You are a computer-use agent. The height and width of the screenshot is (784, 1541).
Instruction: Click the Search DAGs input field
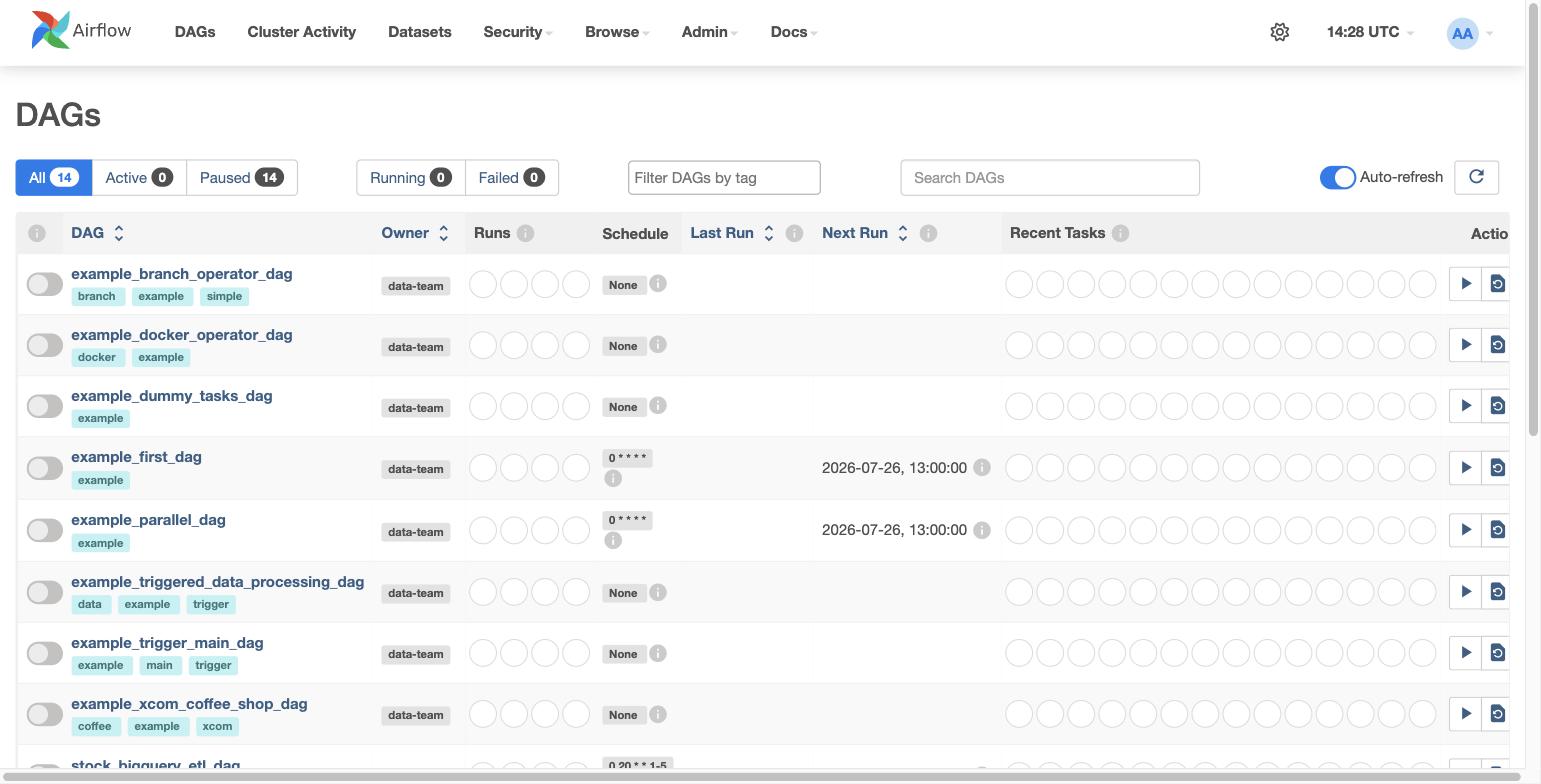[1050, 177]
